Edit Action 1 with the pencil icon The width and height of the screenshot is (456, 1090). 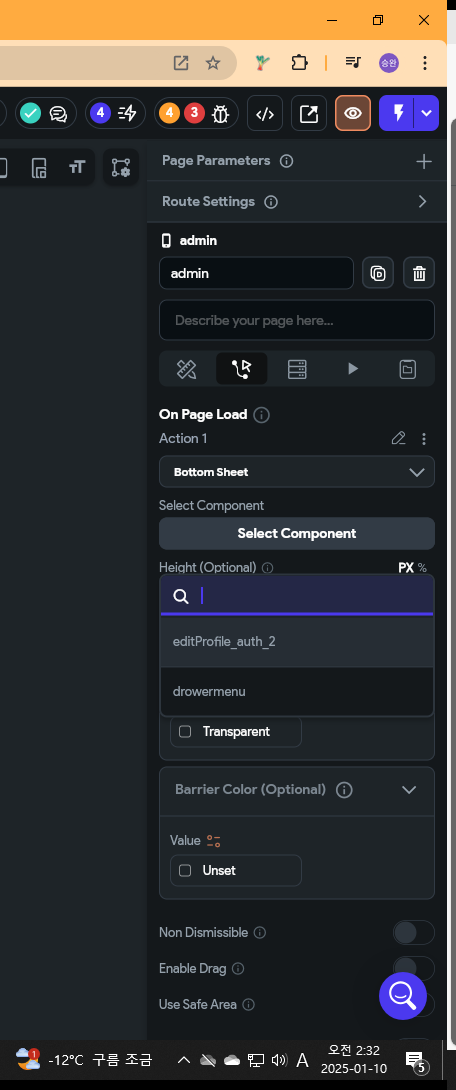[x=398, y=438]
